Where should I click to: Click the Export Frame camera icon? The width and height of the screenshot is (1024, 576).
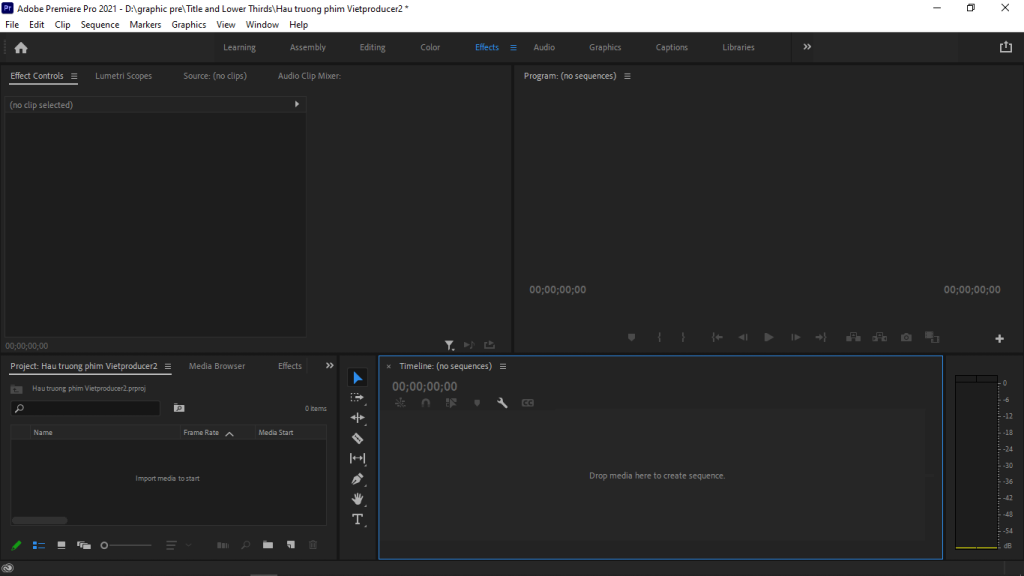point(905,337)
